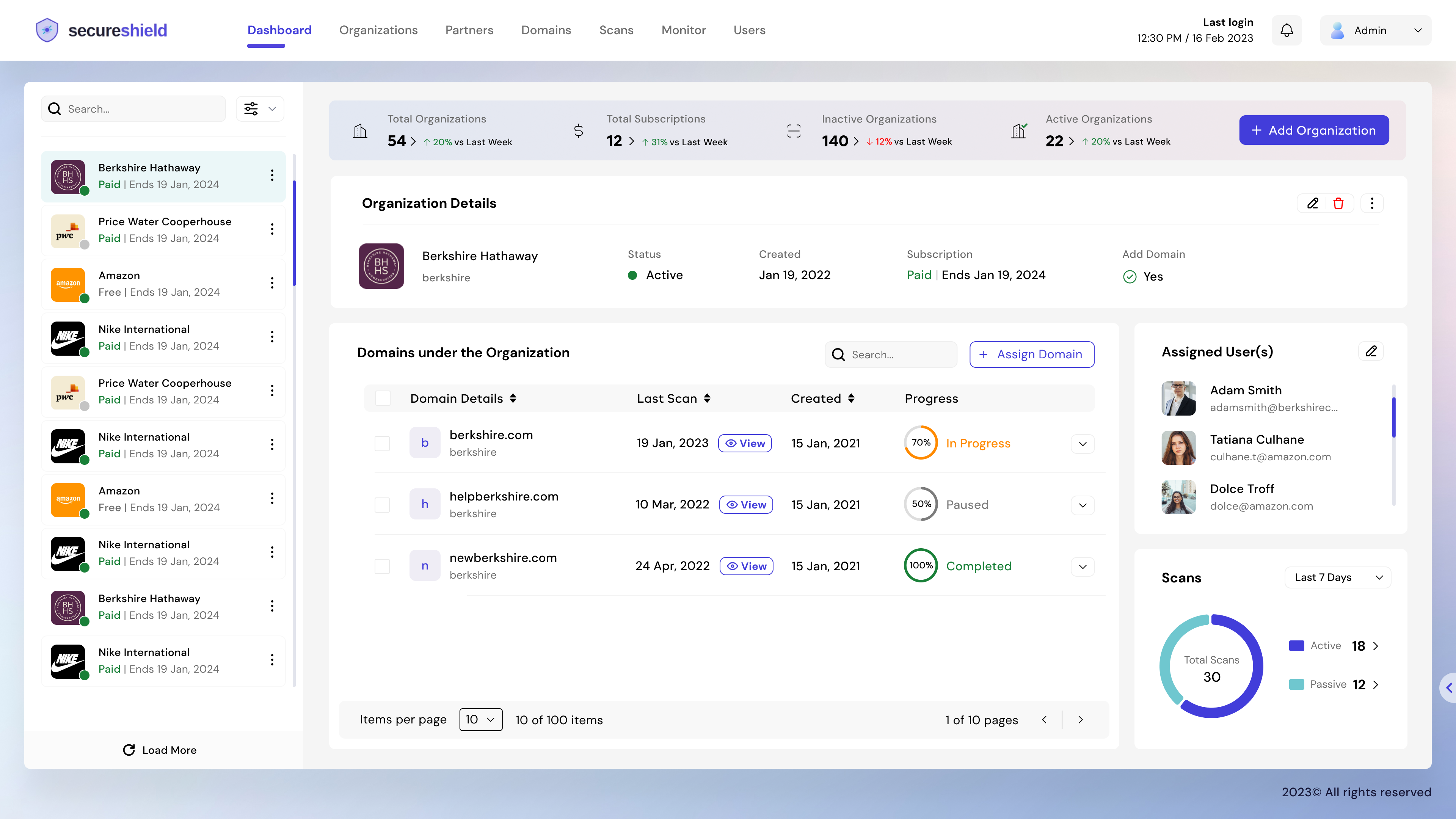The width and height of the screenshot is (1456, 819).
Task: Click the notification bell icon
Action: [x=1287, y=30]
